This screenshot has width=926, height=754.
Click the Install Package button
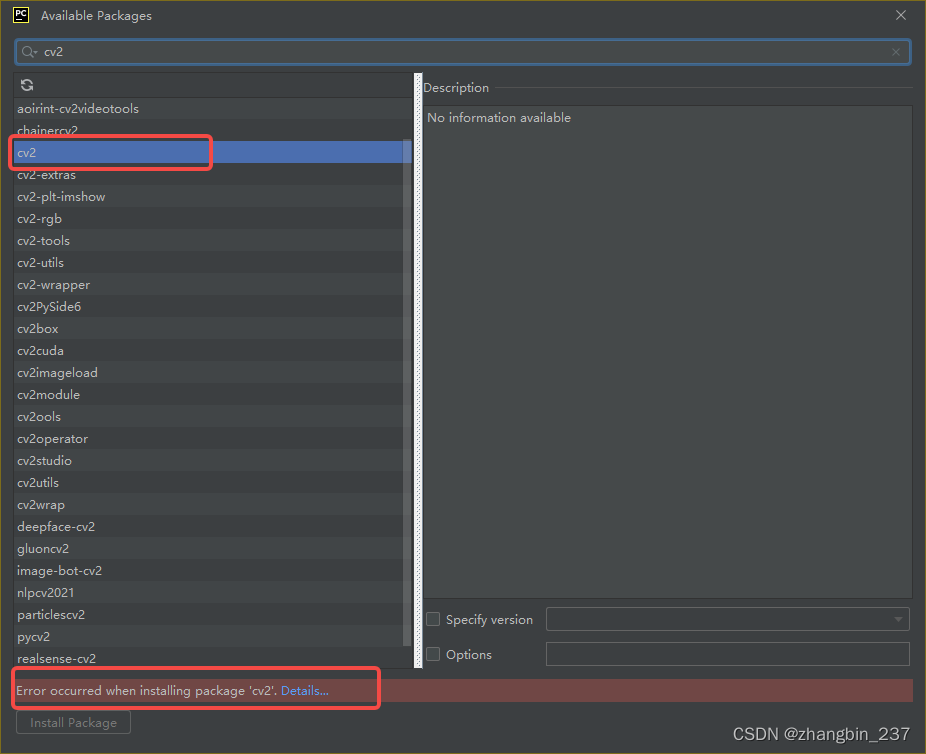click(73, 722)
